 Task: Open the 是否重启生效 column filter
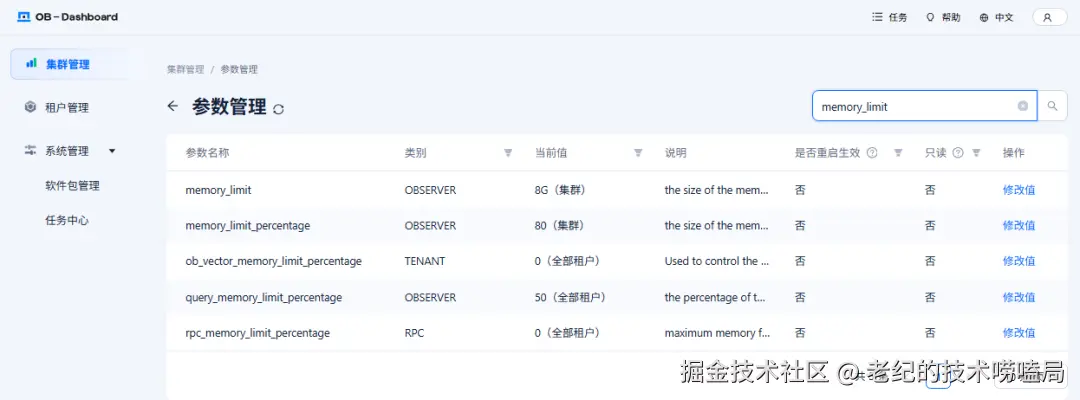[x=898, y=153]
